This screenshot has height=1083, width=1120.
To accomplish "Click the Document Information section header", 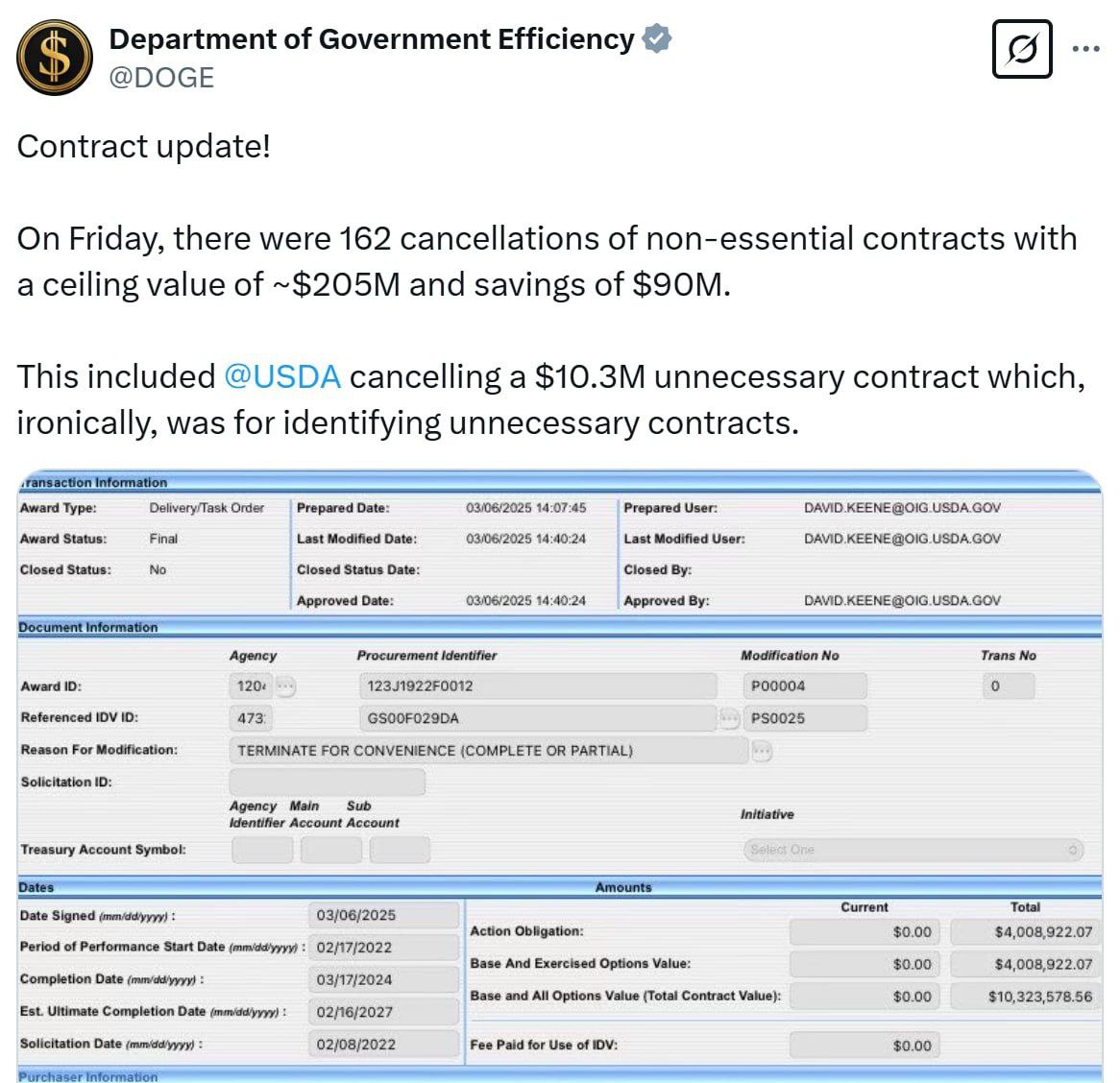I will (88, 627).
